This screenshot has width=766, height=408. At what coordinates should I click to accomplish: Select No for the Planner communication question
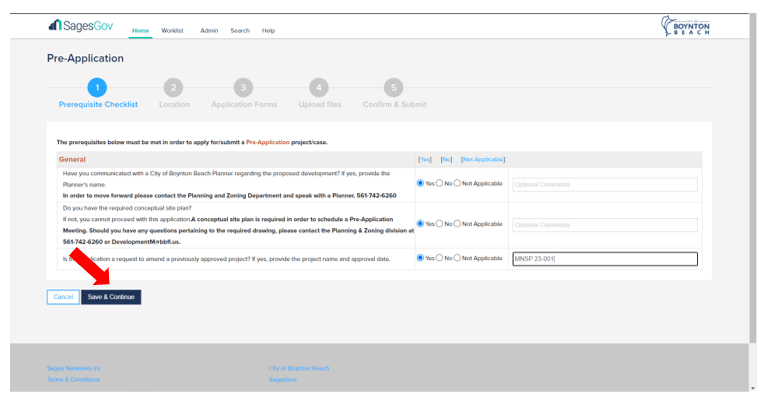[440, 184]
